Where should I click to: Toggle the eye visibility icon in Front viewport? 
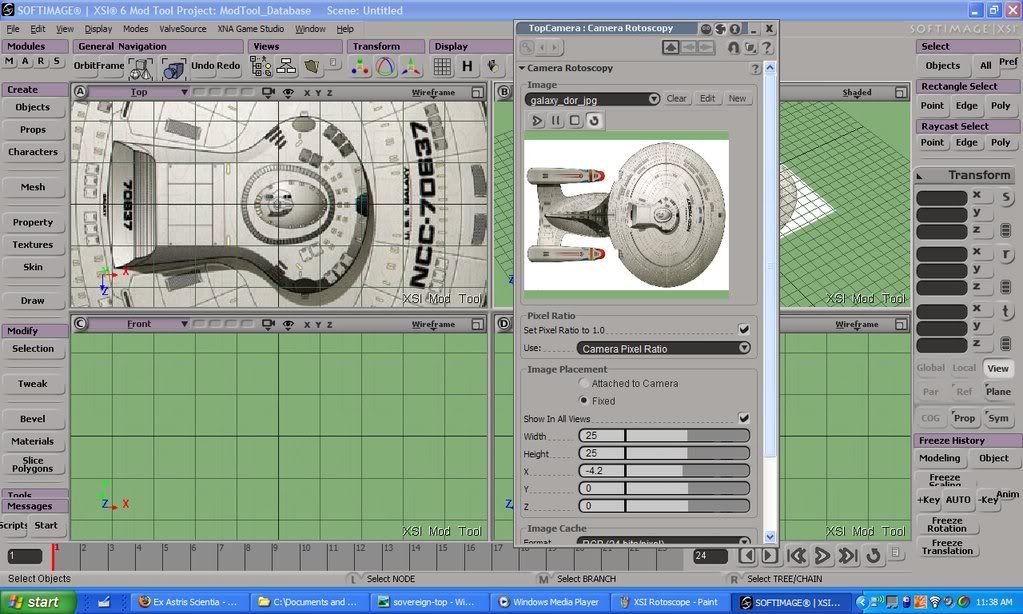click(288, 324)
